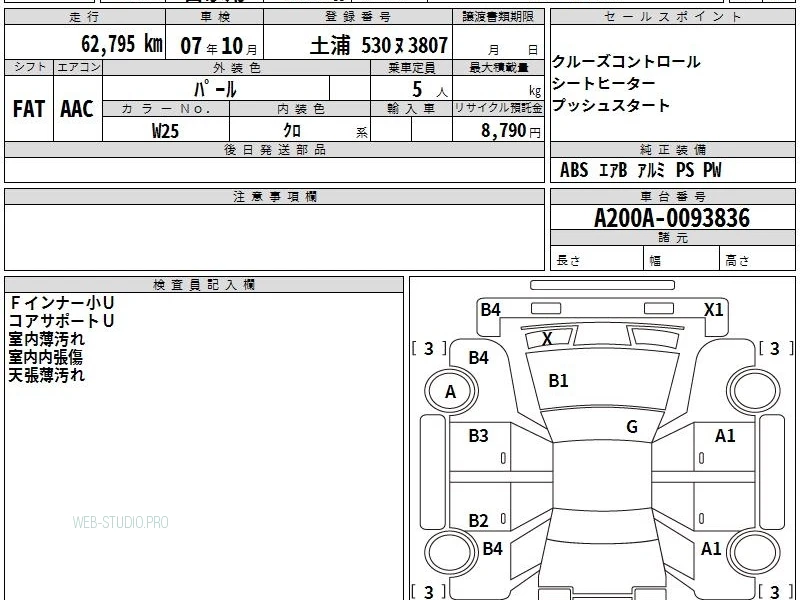Viewport: 800px width, 600px height.
Task: Select PW equipment entry
Action: [712, 170]
